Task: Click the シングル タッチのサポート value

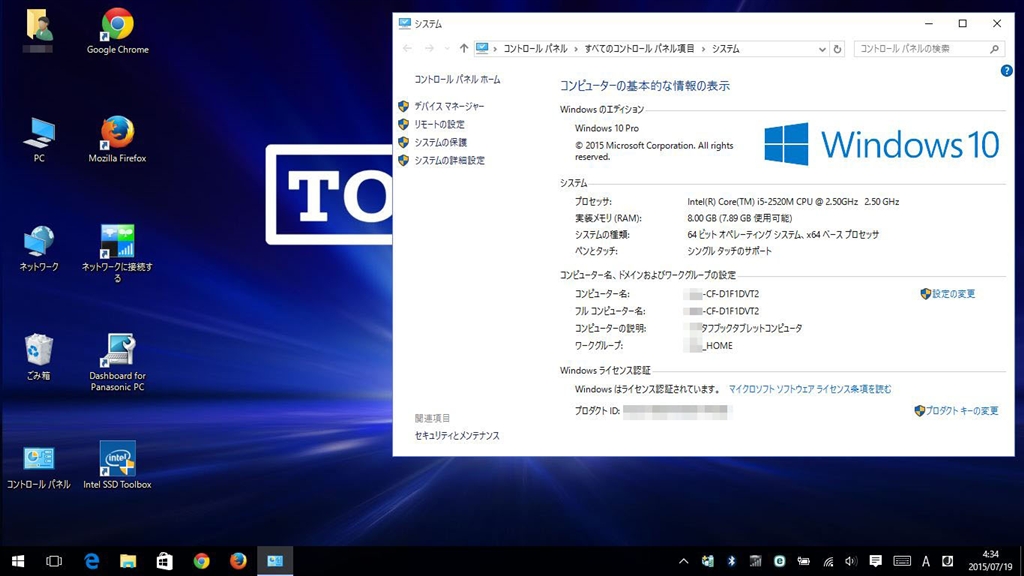Action: 729,251
